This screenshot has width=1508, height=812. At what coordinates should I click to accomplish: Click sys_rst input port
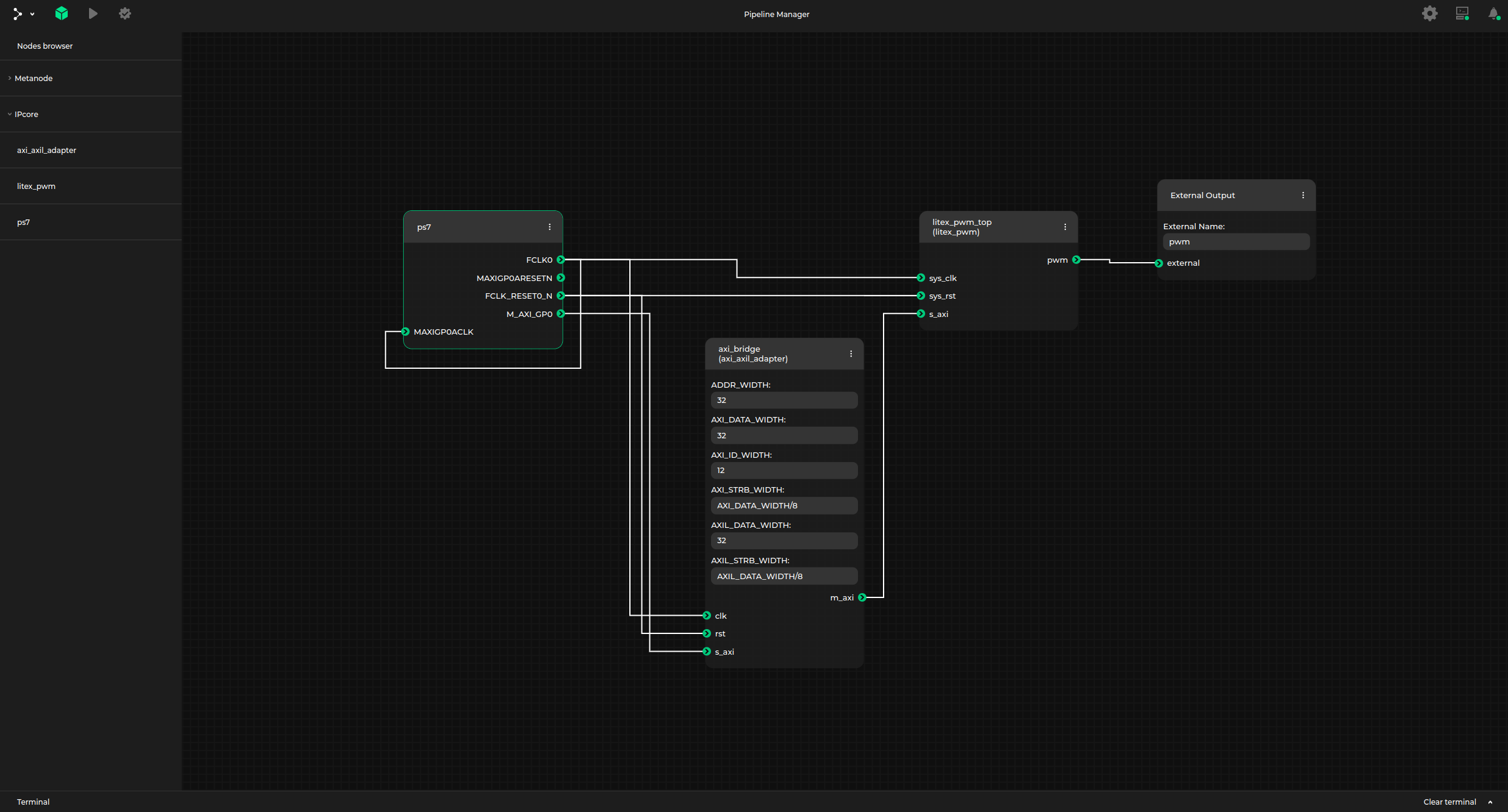pyautogui.click(x=921, y=296)
